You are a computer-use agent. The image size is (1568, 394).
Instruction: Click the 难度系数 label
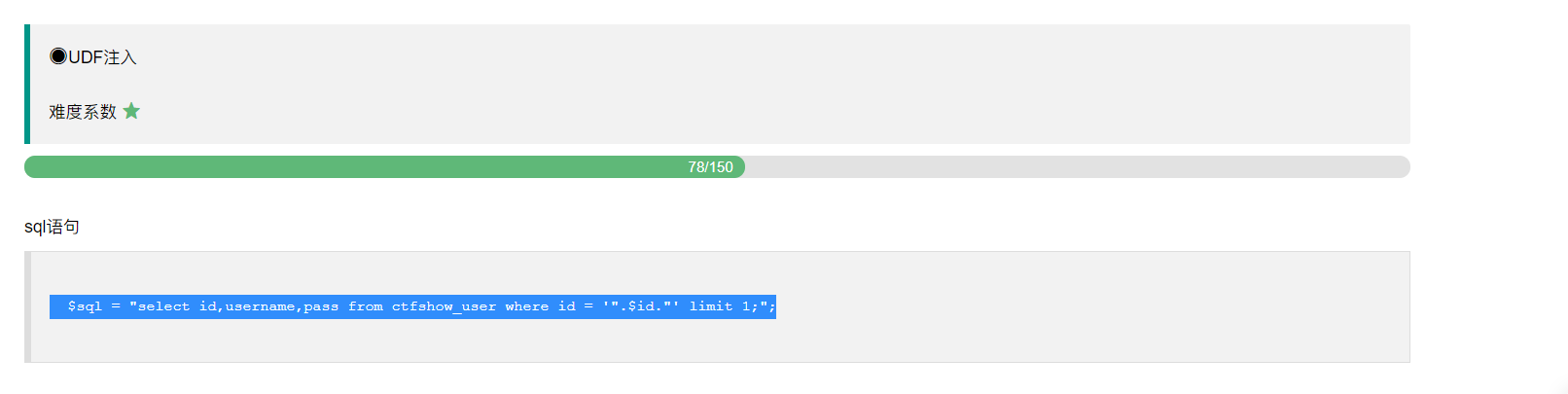[x=83, y=112]
